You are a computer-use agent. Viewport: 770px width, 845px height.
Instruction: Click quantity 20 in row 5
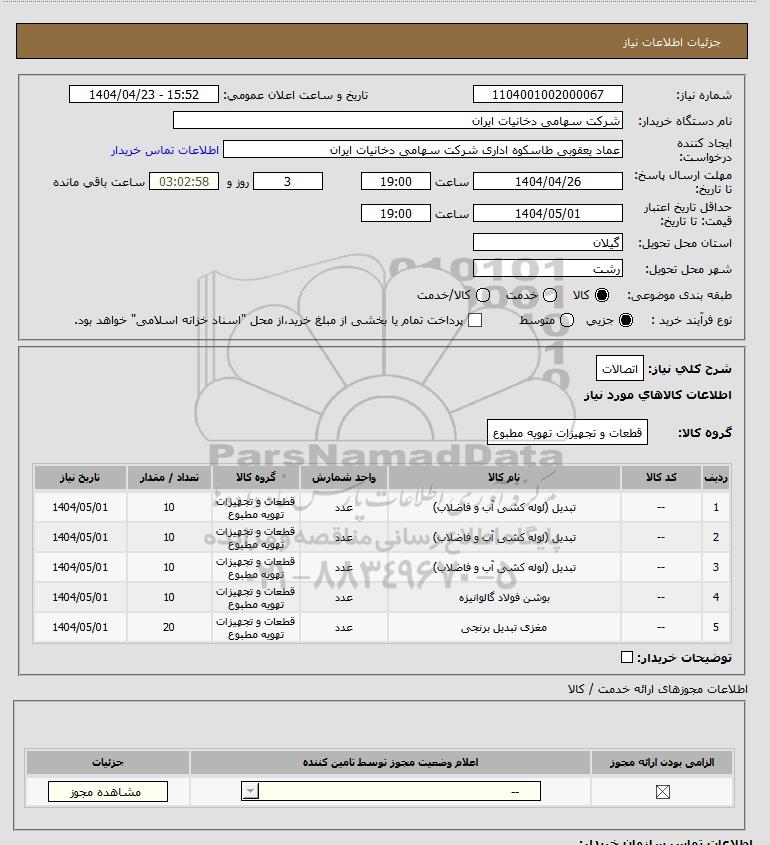click(169, 627)
